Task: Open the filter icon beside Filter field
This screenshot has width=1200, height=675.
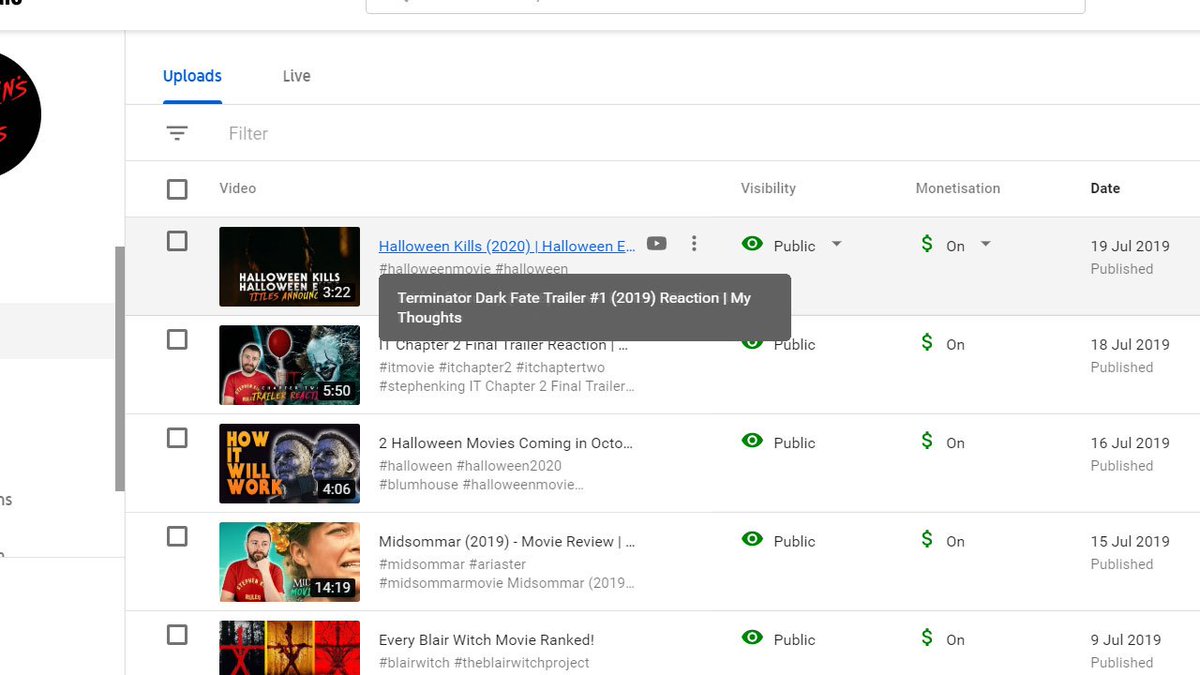Action: (177, 133)
